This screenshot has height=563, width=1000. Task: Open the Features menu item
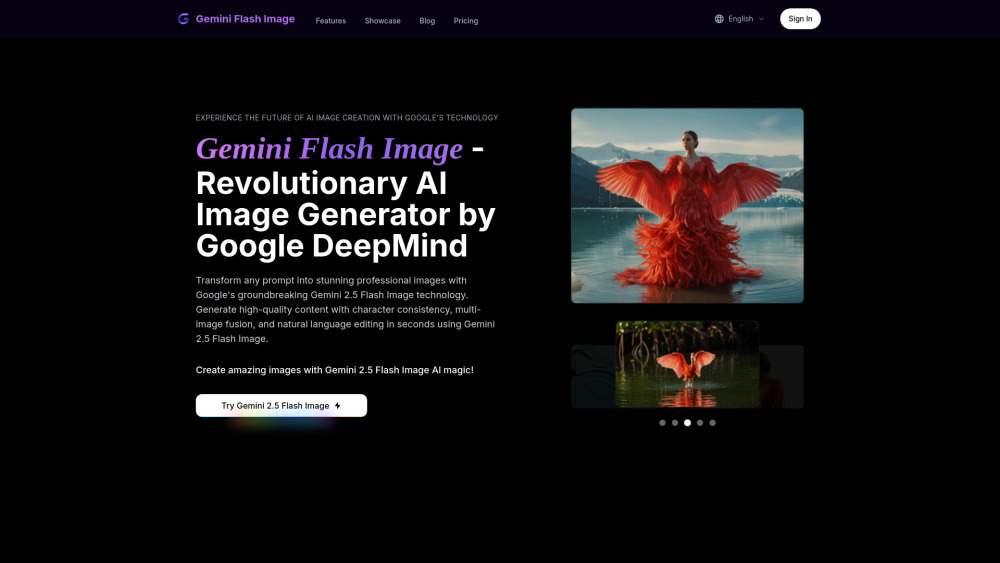(331, 20)
